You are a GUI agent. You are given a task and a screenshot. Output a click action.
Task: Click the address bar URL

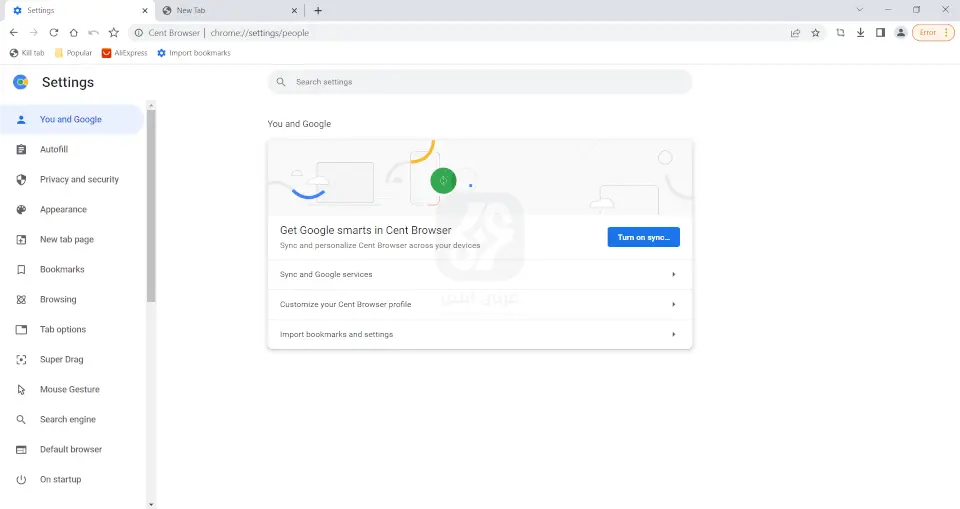260,33
